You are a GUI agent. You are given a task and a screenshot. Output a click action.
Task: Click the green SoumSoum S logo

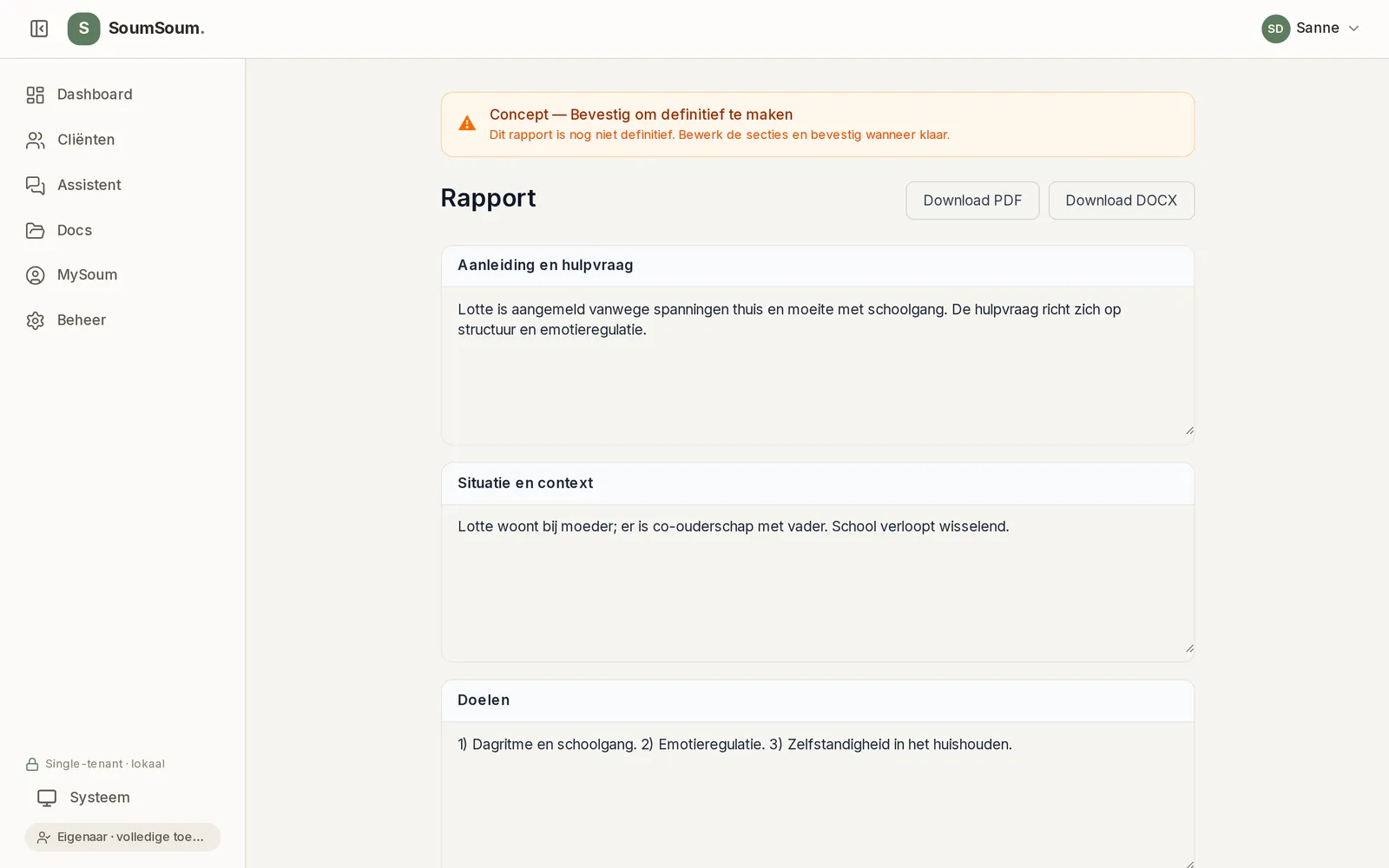[84, 29]
